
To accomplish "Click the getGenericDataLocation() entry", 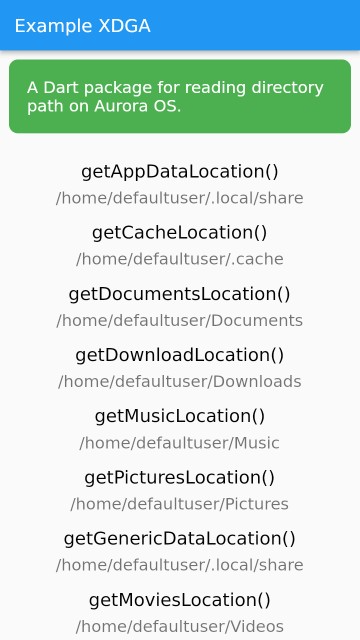I will [180, 539].
